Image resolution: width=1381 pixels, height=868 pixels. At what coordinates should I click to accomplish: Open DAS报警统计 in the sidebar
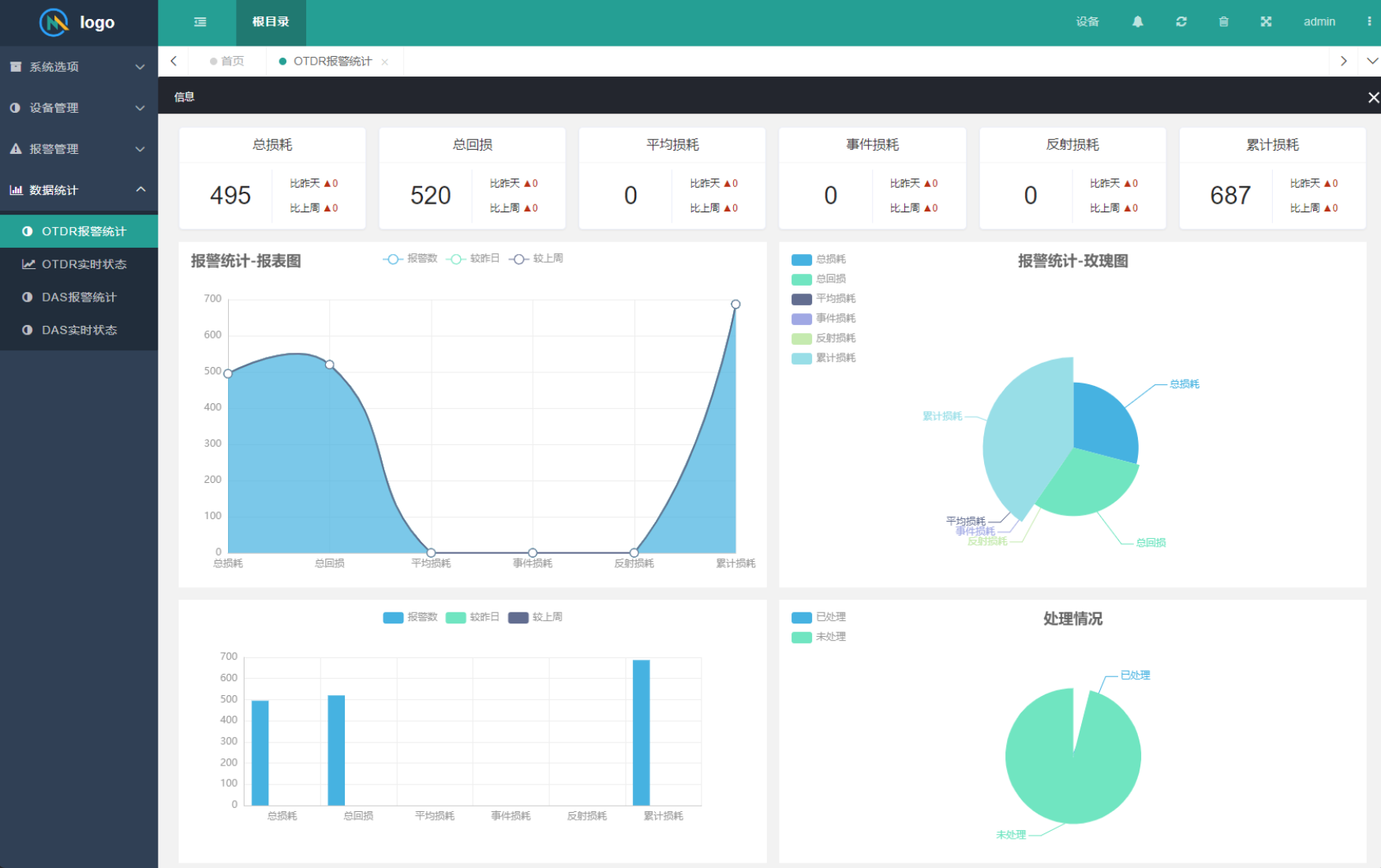click(79, 297)
